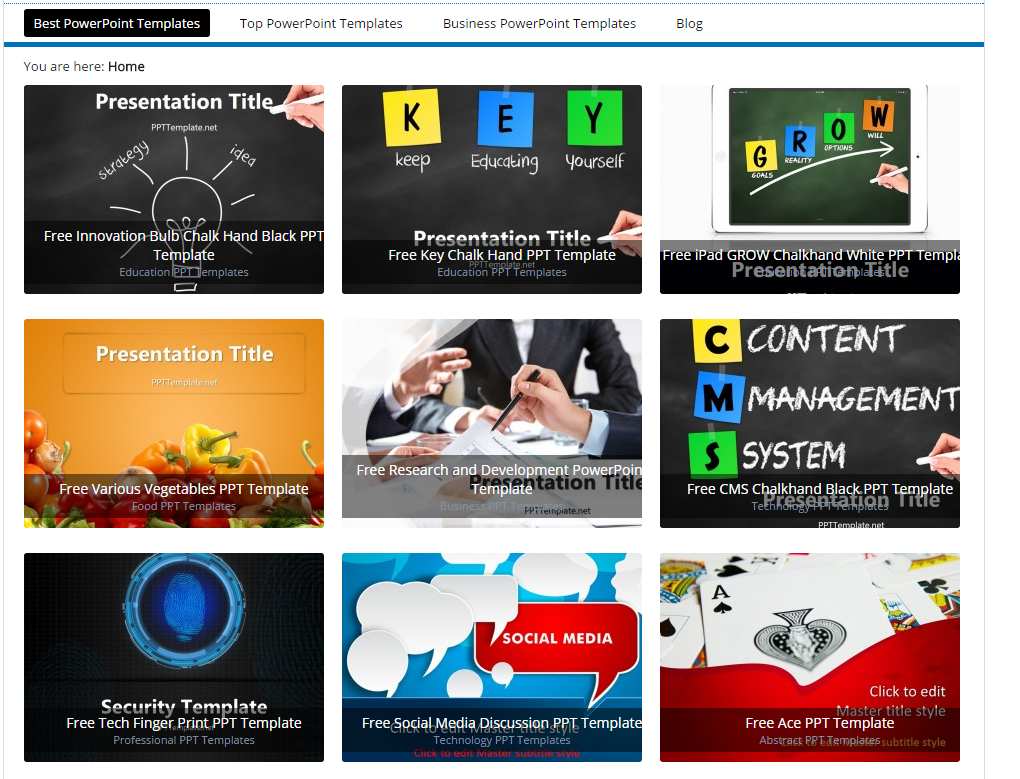
Task: Open Free Ace PPT Template link
Action: (820, 723)
